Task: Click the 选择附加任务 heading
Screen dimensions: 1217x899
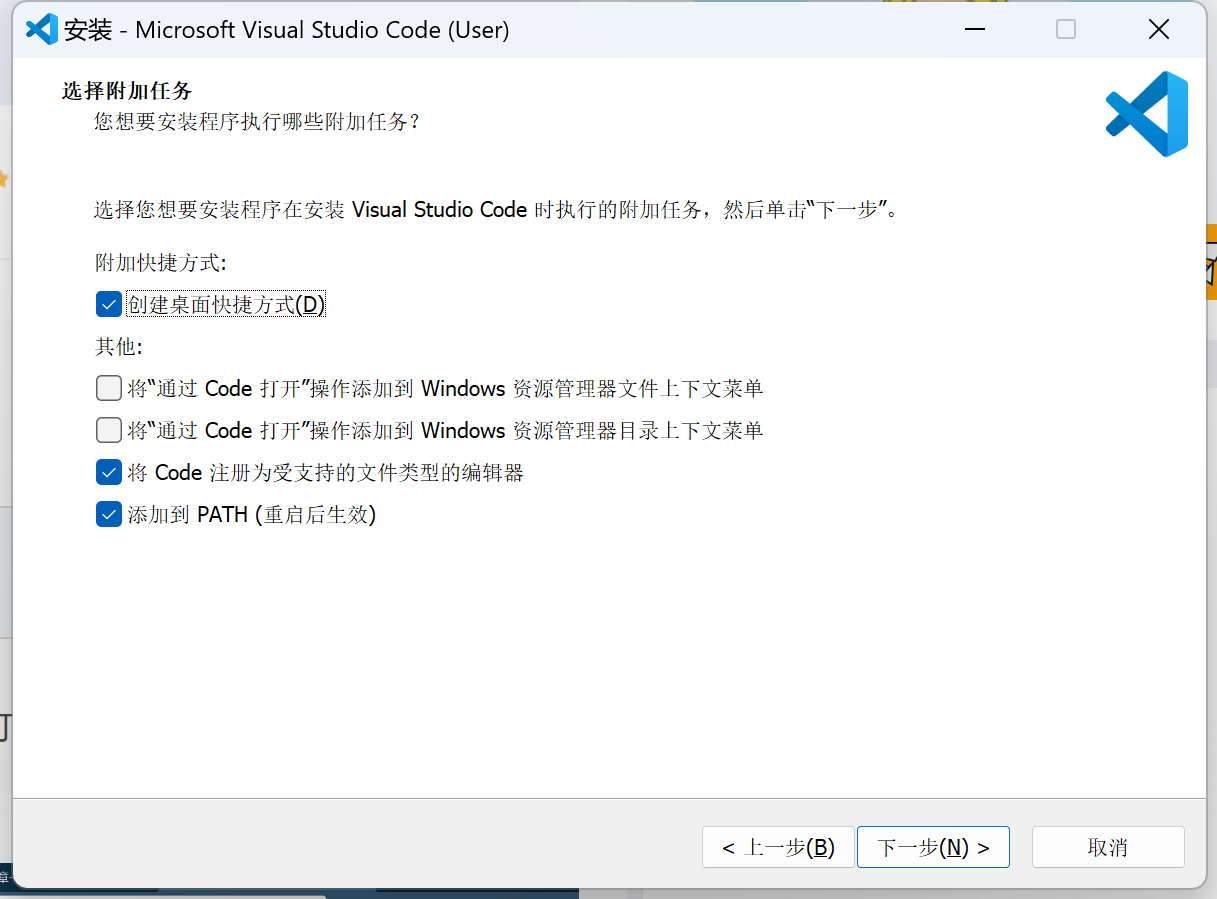Action: tap(127, 91)
